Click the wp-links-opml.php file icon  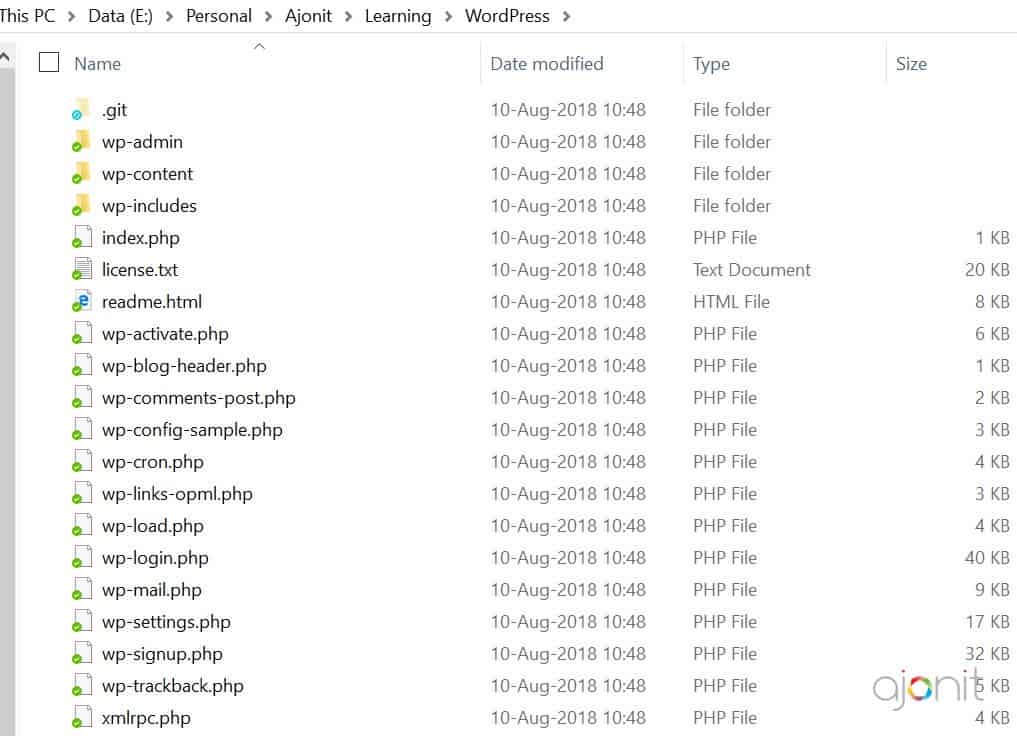click(x=81, y=493)
